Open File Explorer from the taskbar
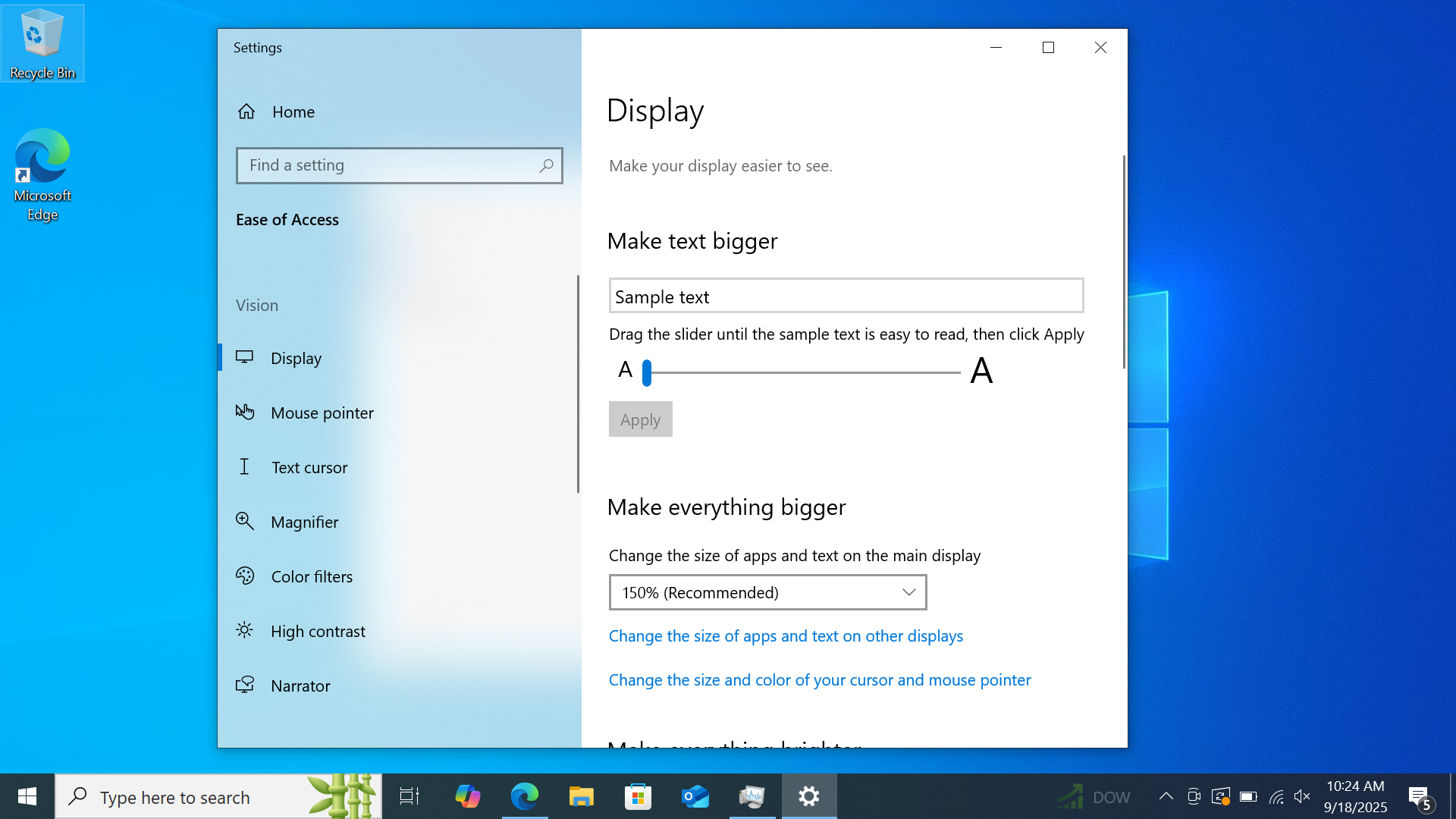Image resolution: width=1456 pixels, height=819 pixels. 581,796
